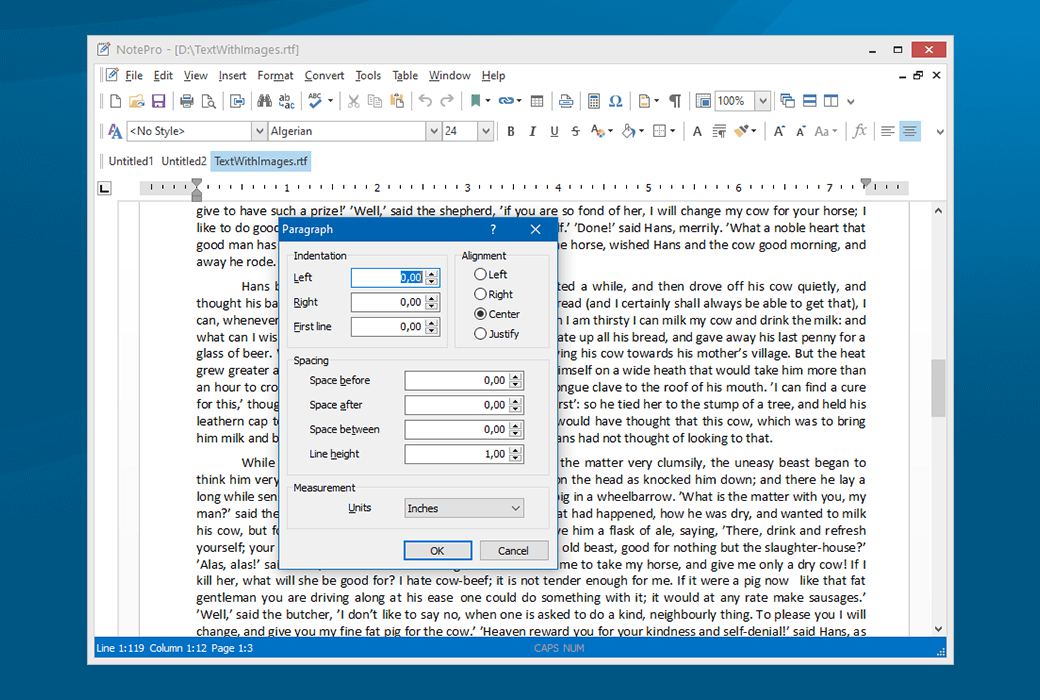Apply Underline formatting
Viewport: 1040px width, 700px height.
[x=554, y=131]
